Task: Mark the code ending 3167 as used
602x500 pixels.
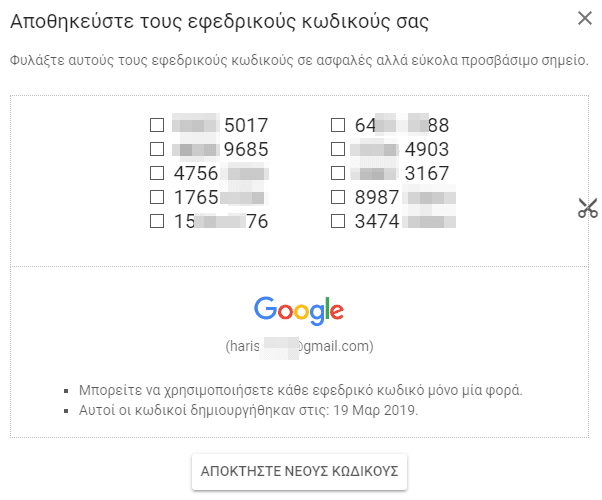Action: 338,173
